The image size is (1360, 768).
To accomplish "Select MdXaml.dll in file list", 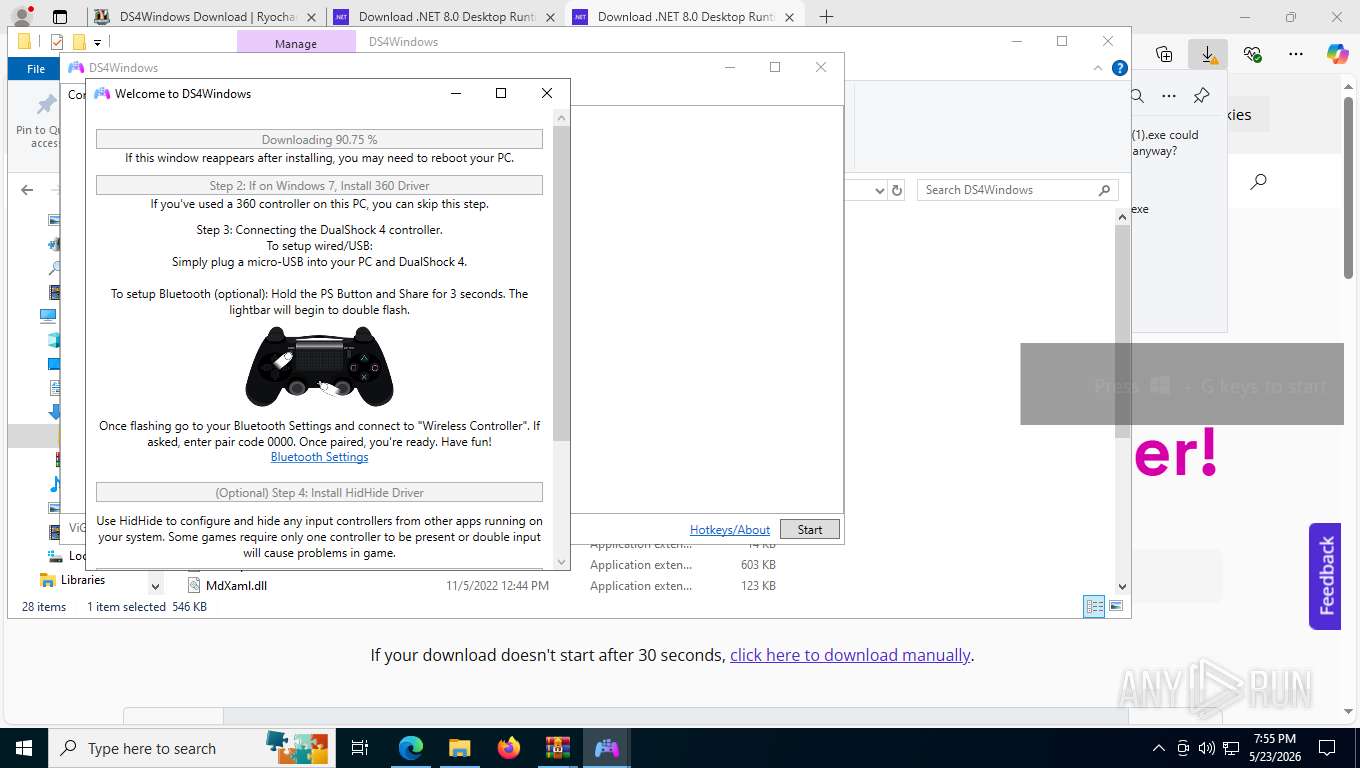I will point(236,586).
